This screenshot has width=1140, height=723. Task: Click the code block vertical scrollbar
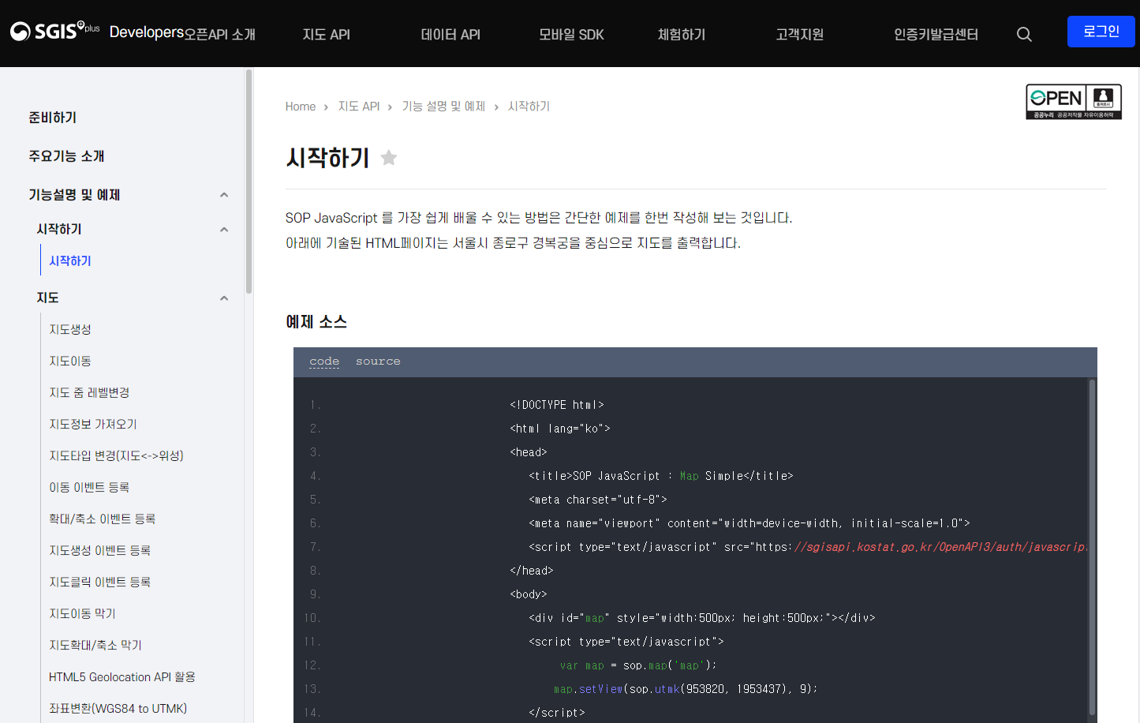click(1091, 546)
